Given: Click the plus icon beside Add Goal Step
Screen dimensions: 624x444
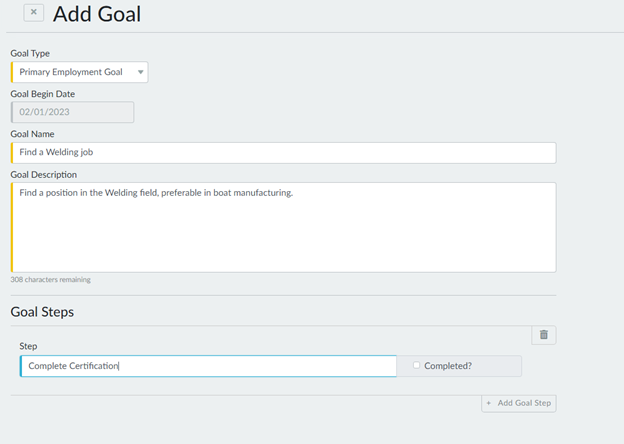Looking at the screenshot, I should 488,403.
